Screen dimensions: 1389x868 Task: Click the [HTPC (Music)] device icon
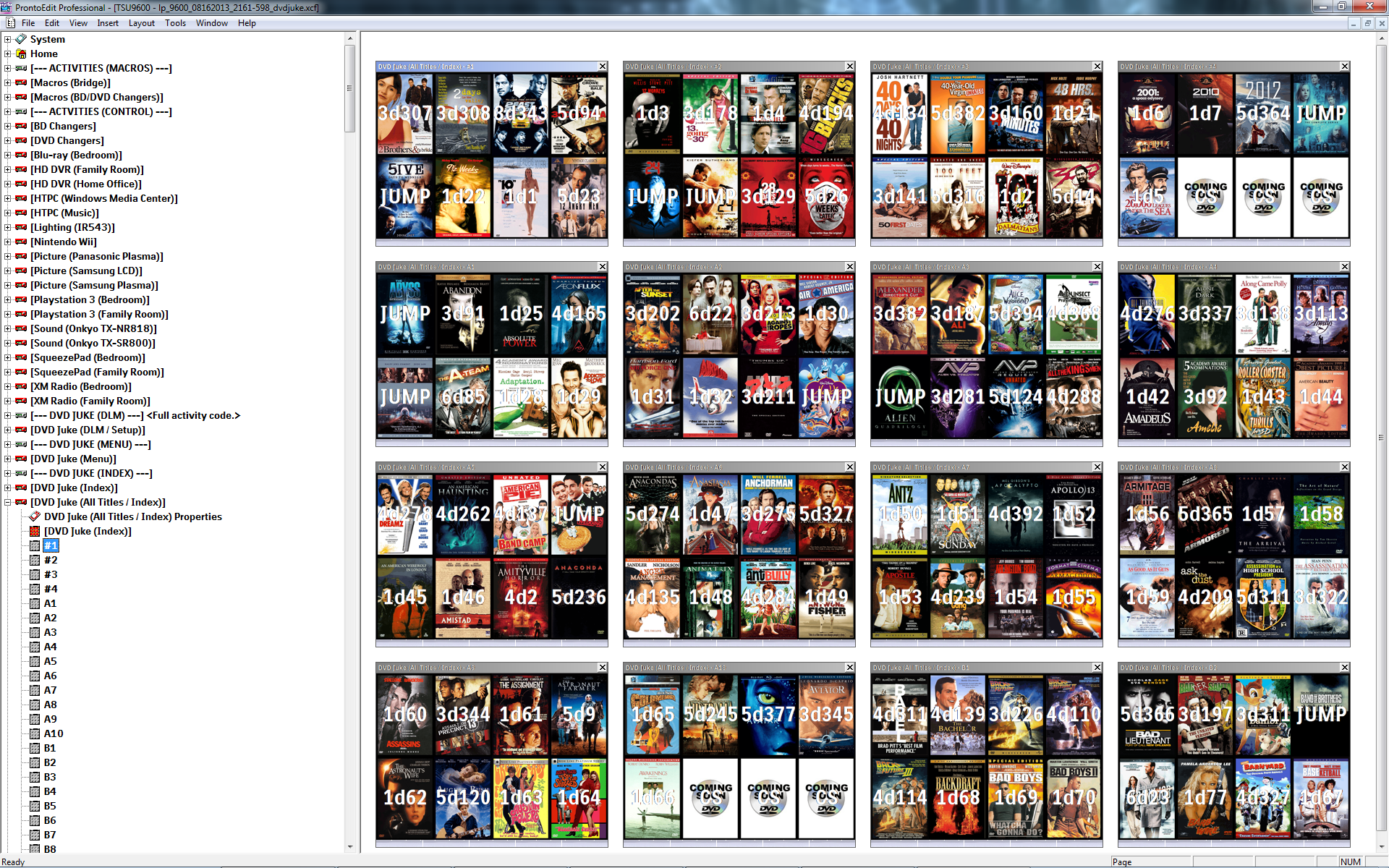point(21,213)
